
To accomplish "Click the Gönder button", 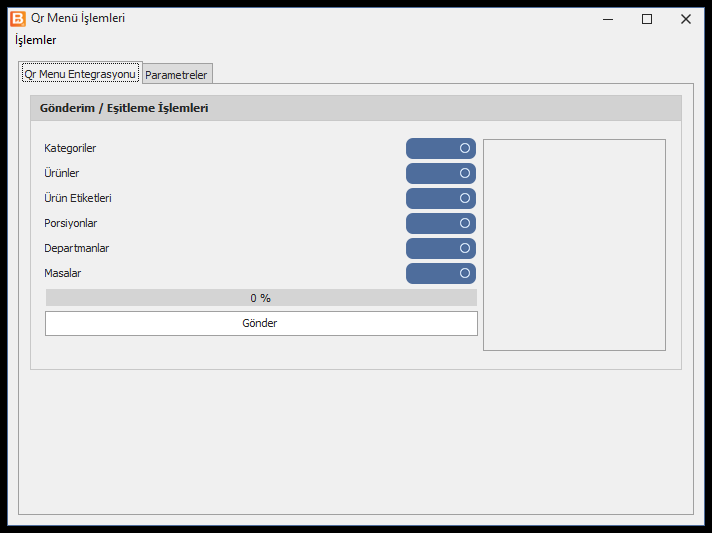I will 261,323.
